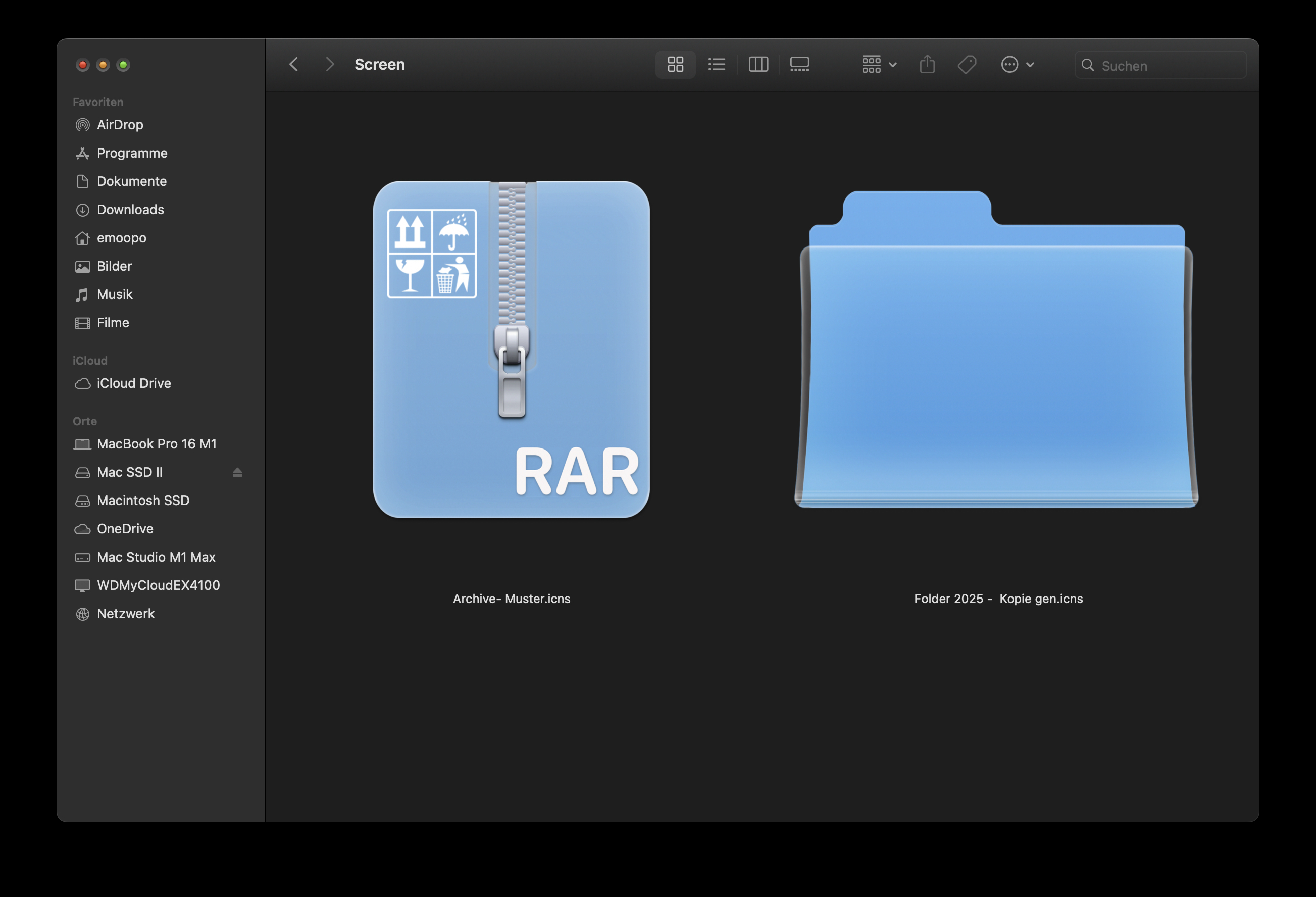Switch to list view

[x=716, y=65]
